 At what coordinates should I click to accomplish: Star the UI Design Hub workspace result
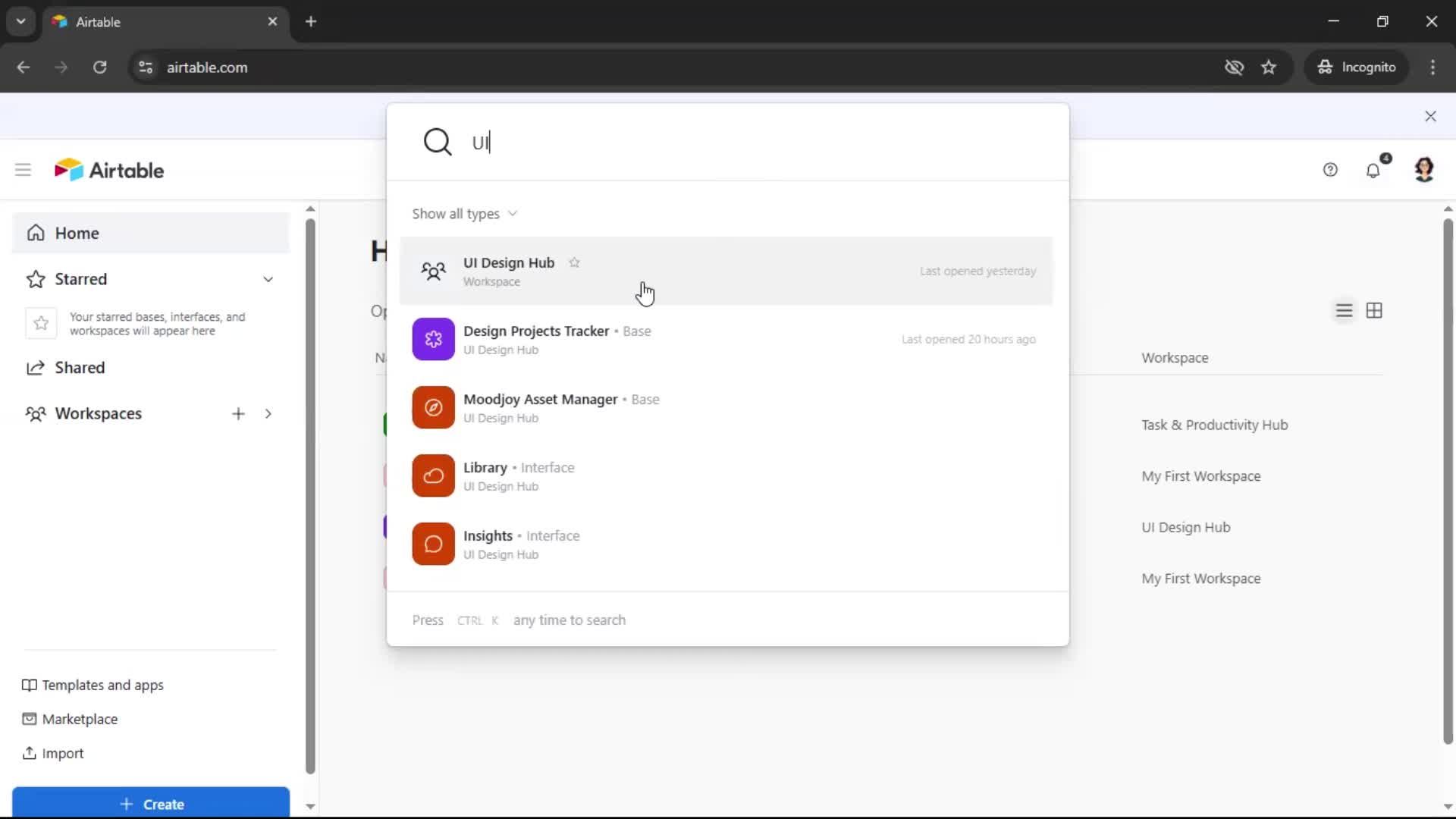pyautogui.click(x=574, y=262)
